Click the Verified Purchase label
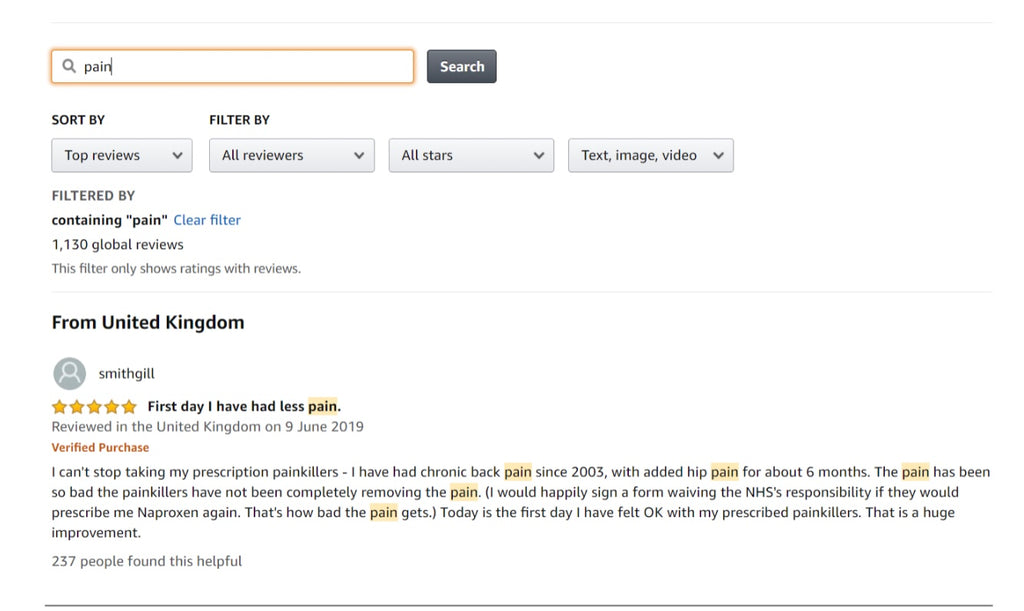This screenshot has width=1024, height=611. (100, 448)
